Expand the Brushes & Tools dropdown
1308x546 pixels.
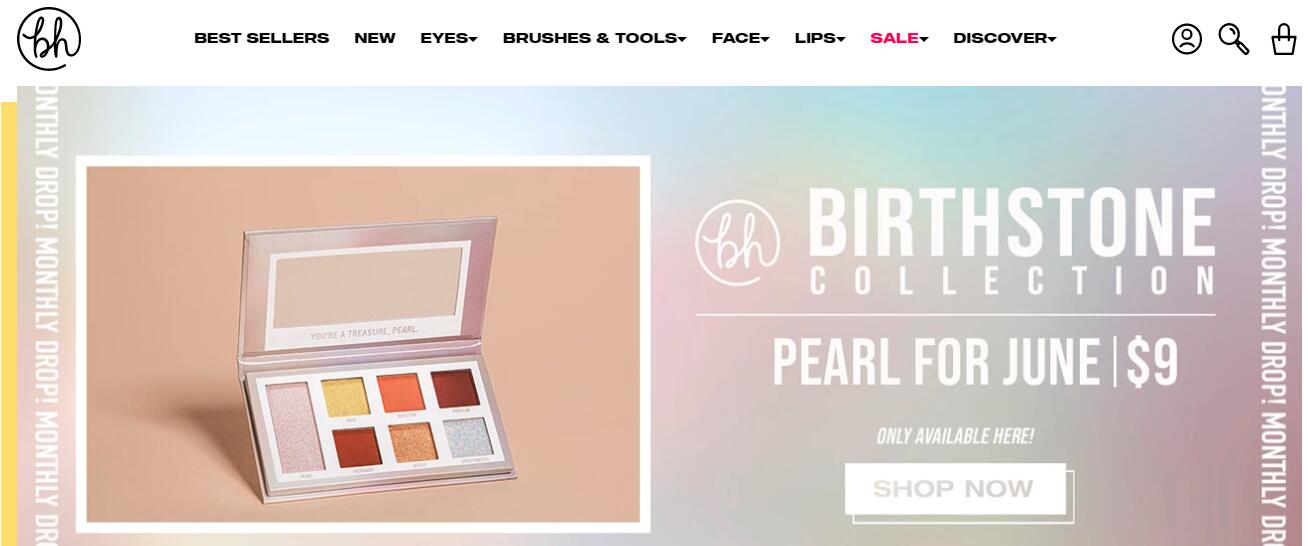(x=594, y=38)
